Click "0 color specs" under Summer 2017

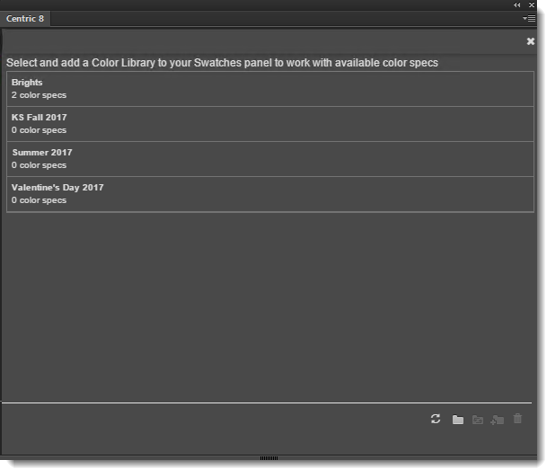point(39,165)
